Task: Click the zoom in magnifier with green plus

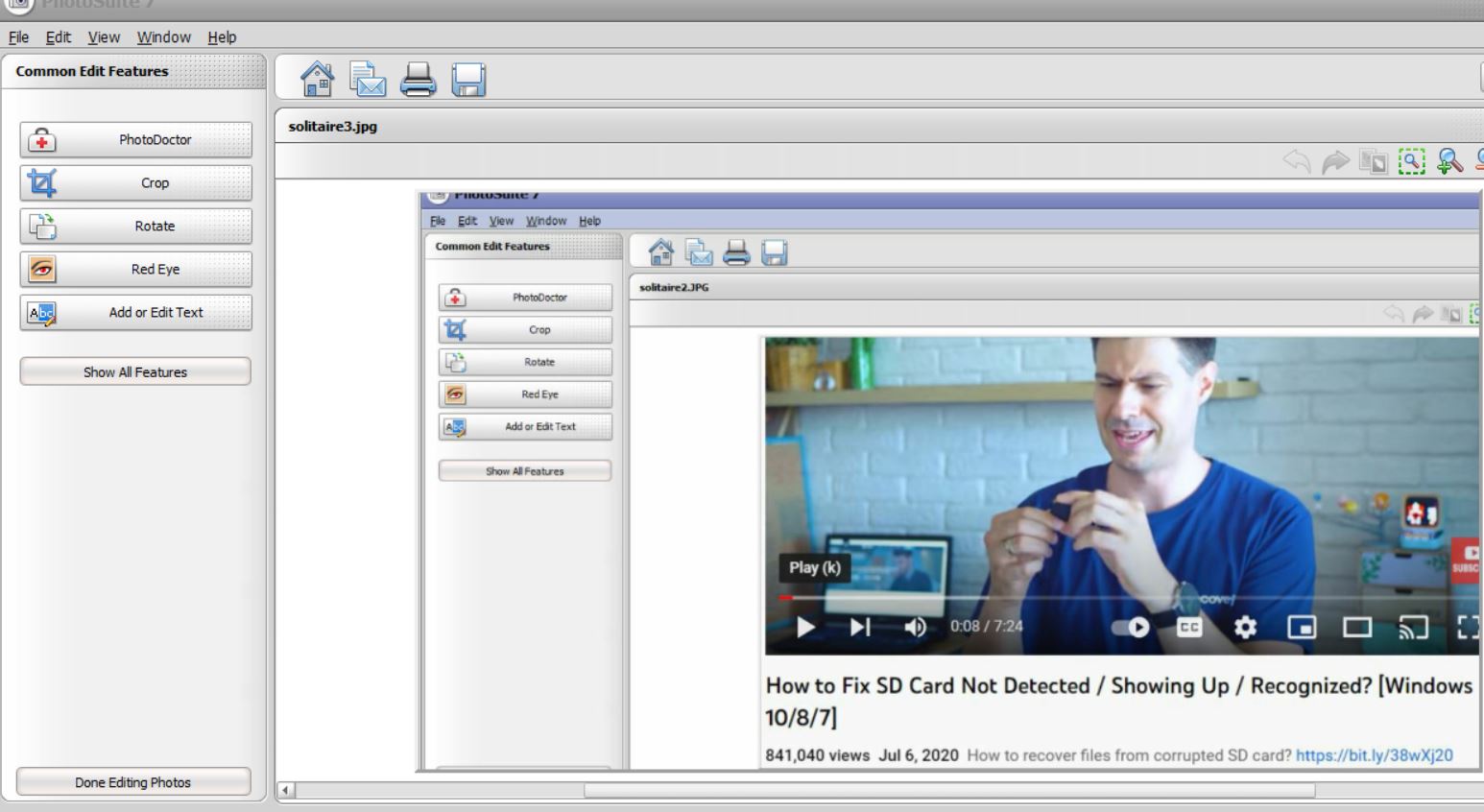Action: (1449, 161)
